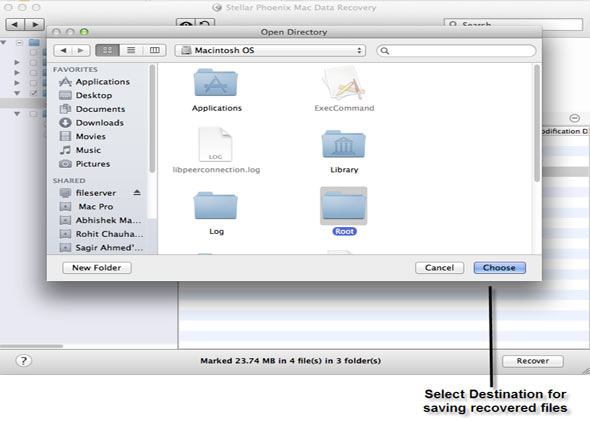Click the Modification Date column header
The image size is (590, 421).
[565, 131]
